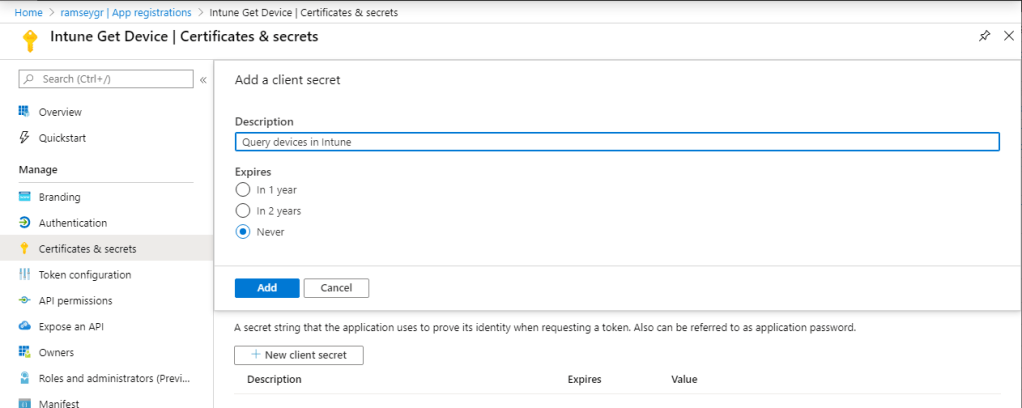Open Certificates & secrets menu item
Viewport: 1022px width, 408px height.
click(x=87, y=249)
